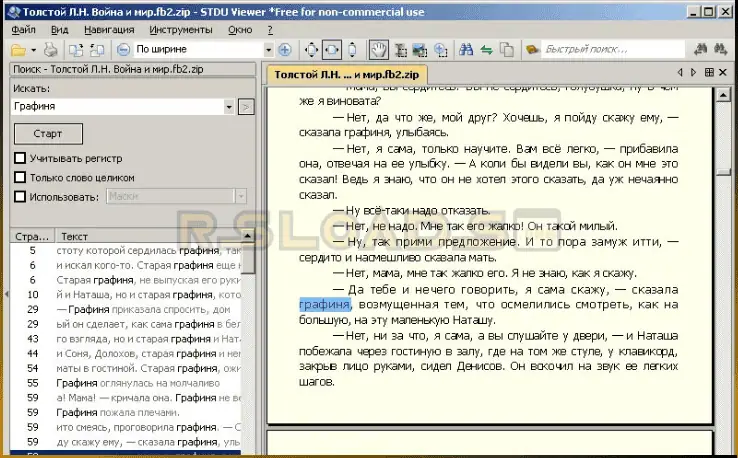This screenshot has width=738, height=458.
Task: Click the Текст column header
Action: click(x=148, y=236)
